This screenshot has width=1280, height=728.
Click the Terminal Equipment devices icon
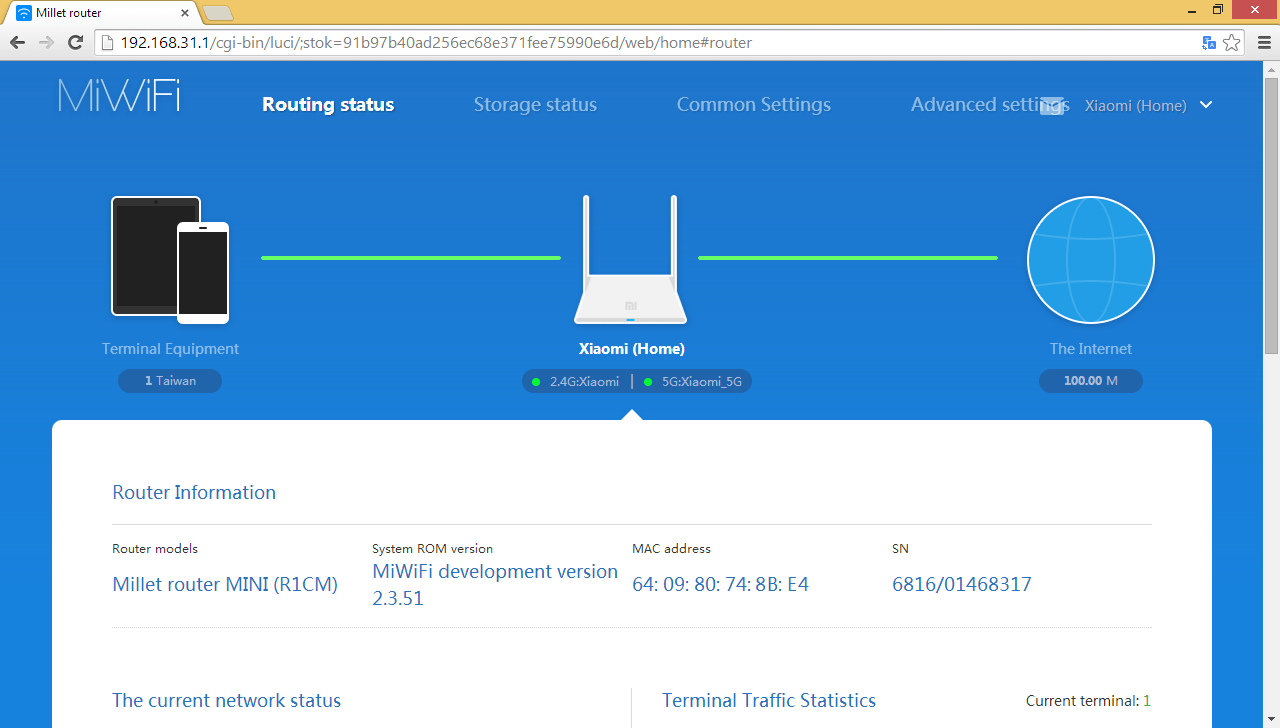tap(170, 260)
